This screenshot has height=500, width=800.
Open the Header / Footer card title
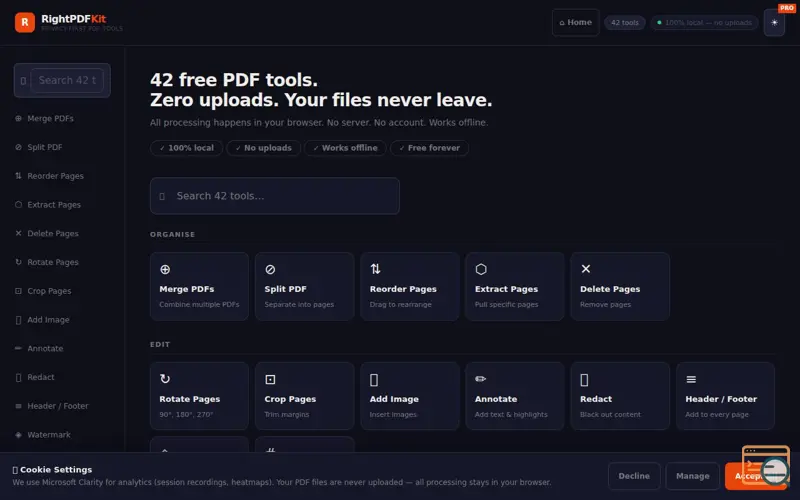721,399
